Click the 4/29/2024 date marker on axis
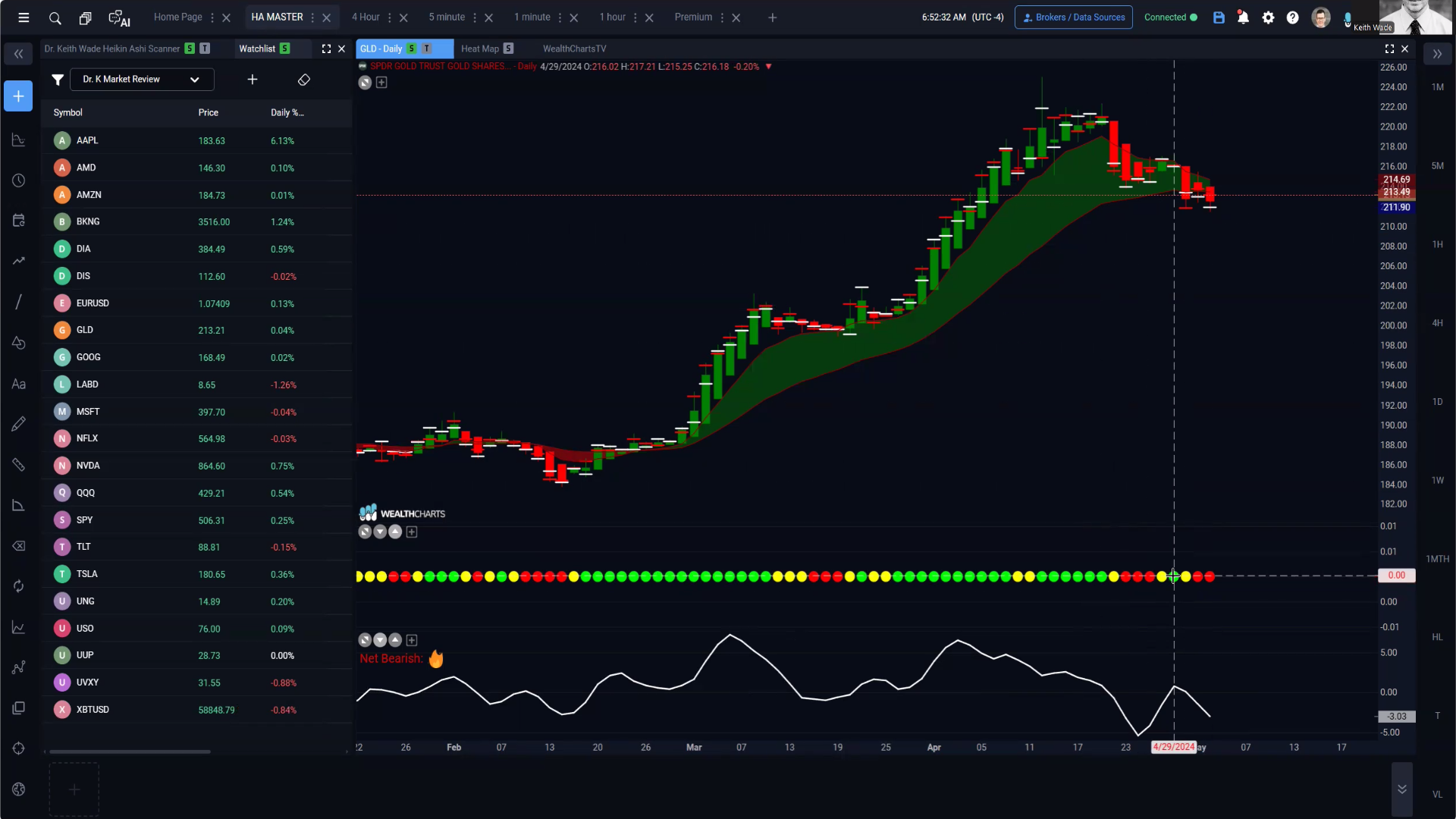 click(x=1173, y=748)
